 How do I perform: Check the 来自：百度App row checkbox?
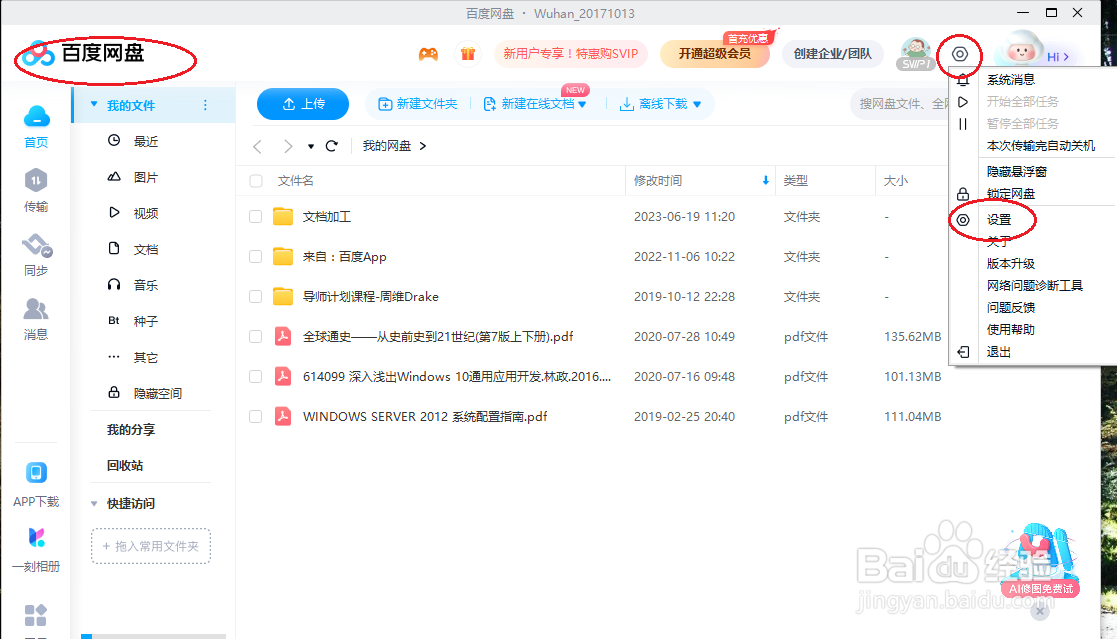click(256, 256)
